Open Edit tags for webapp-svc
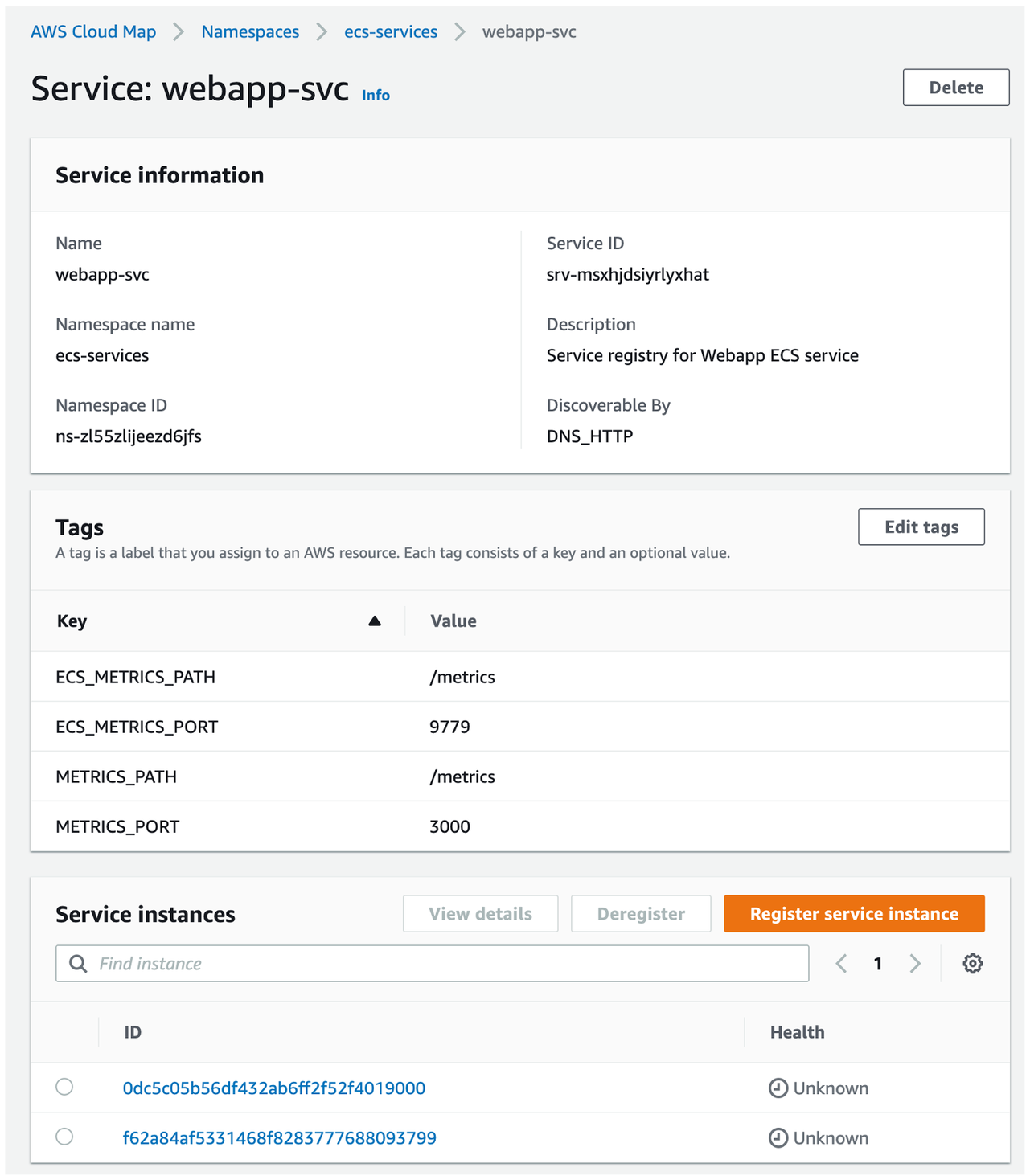This screenshot has width=1026, height=1176. pos(921,527)
